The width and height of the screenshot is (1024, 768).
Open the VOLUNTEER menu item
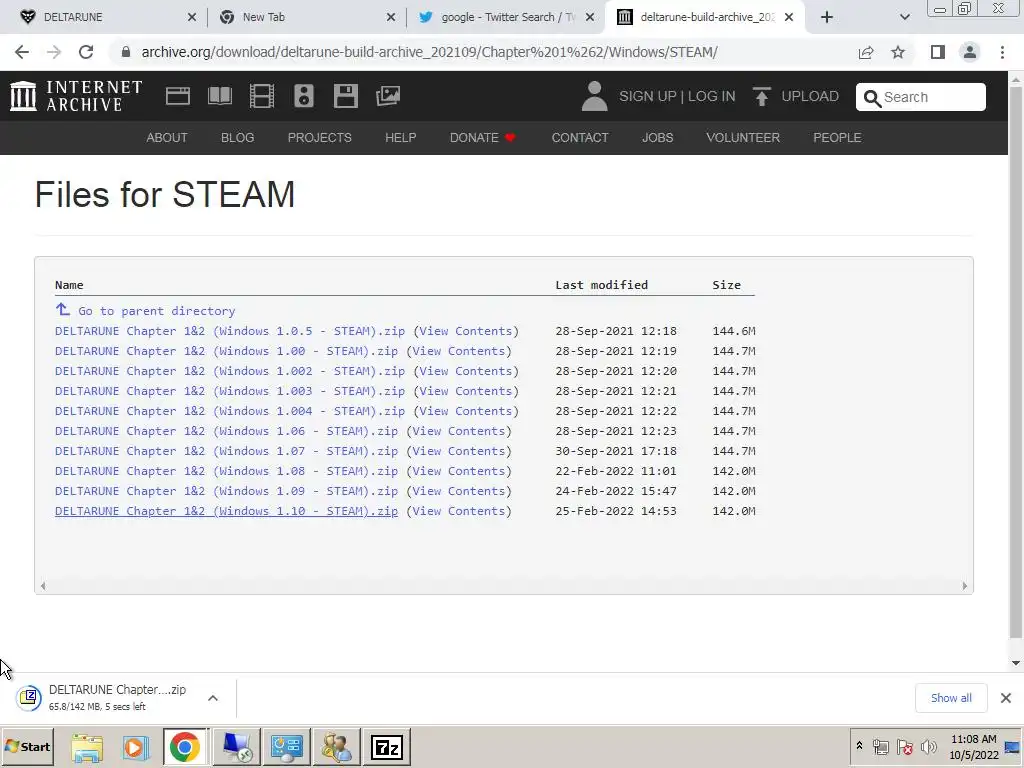[743, 138]
